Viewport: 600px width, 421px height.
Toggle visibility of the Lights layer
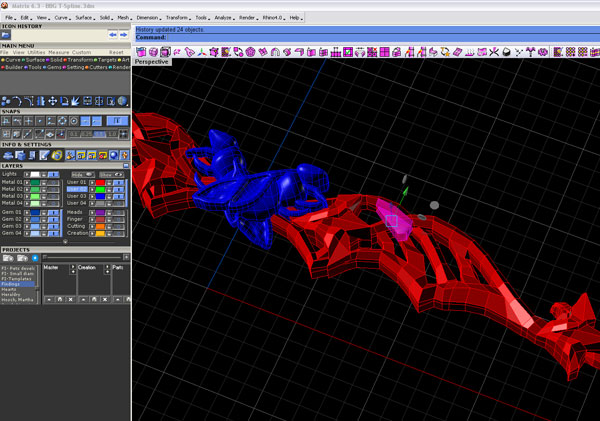click(x=54, y=175)
